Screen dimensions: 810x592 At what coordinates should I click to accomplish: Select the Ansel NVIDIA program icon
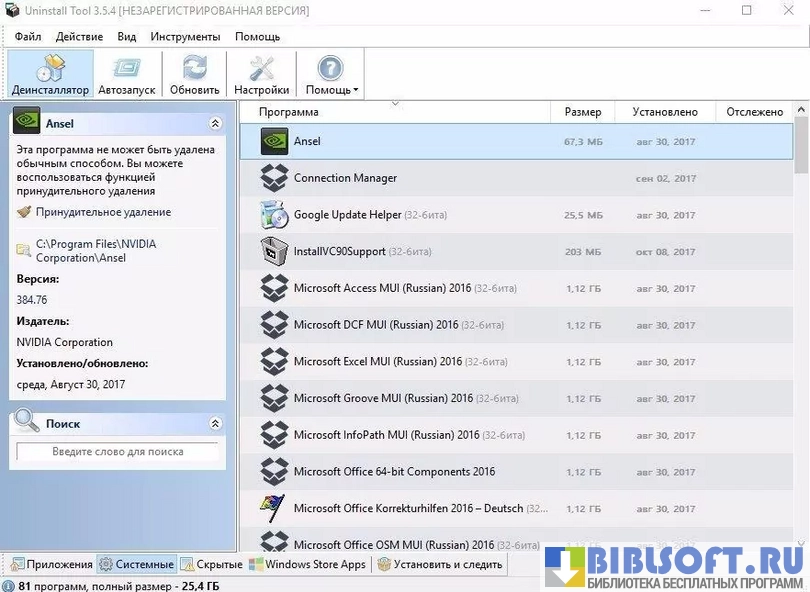[x=274, y=141]
